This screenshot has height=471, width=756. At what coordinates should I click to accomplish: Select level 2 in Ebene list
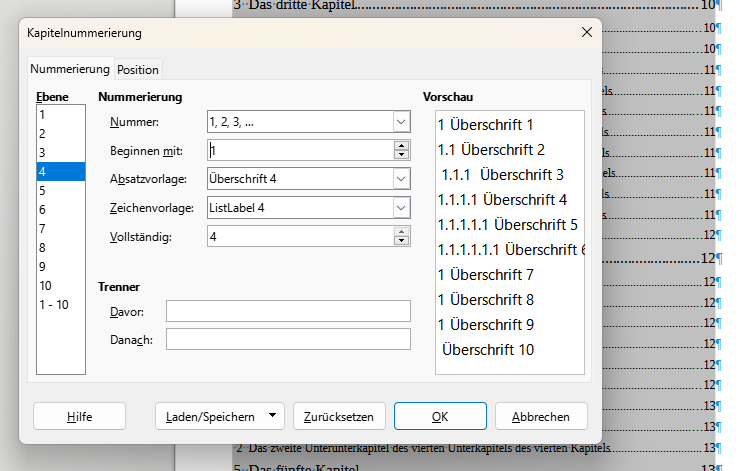coord(61,134)
